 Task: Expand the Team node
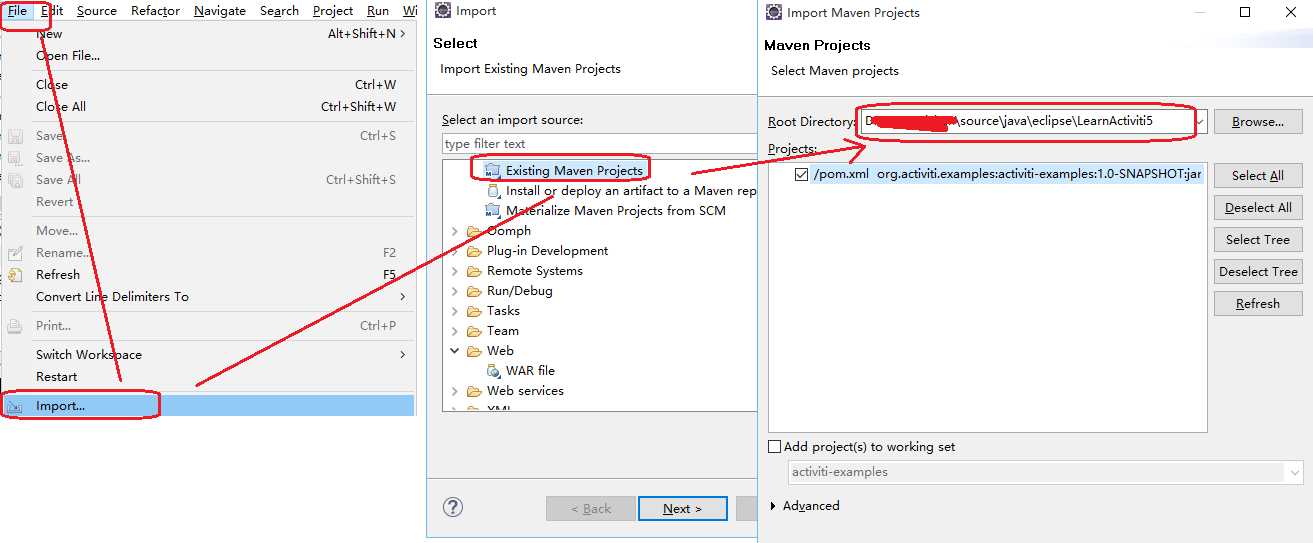[x=455, y=331]
